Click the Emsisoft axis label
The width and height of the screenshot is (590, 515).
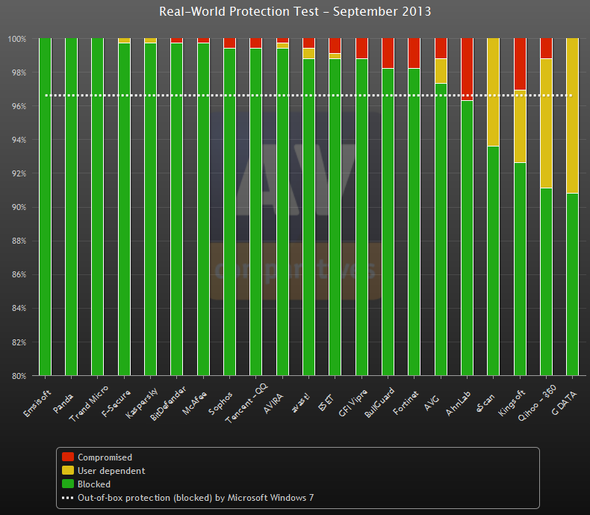coord(37,403)
